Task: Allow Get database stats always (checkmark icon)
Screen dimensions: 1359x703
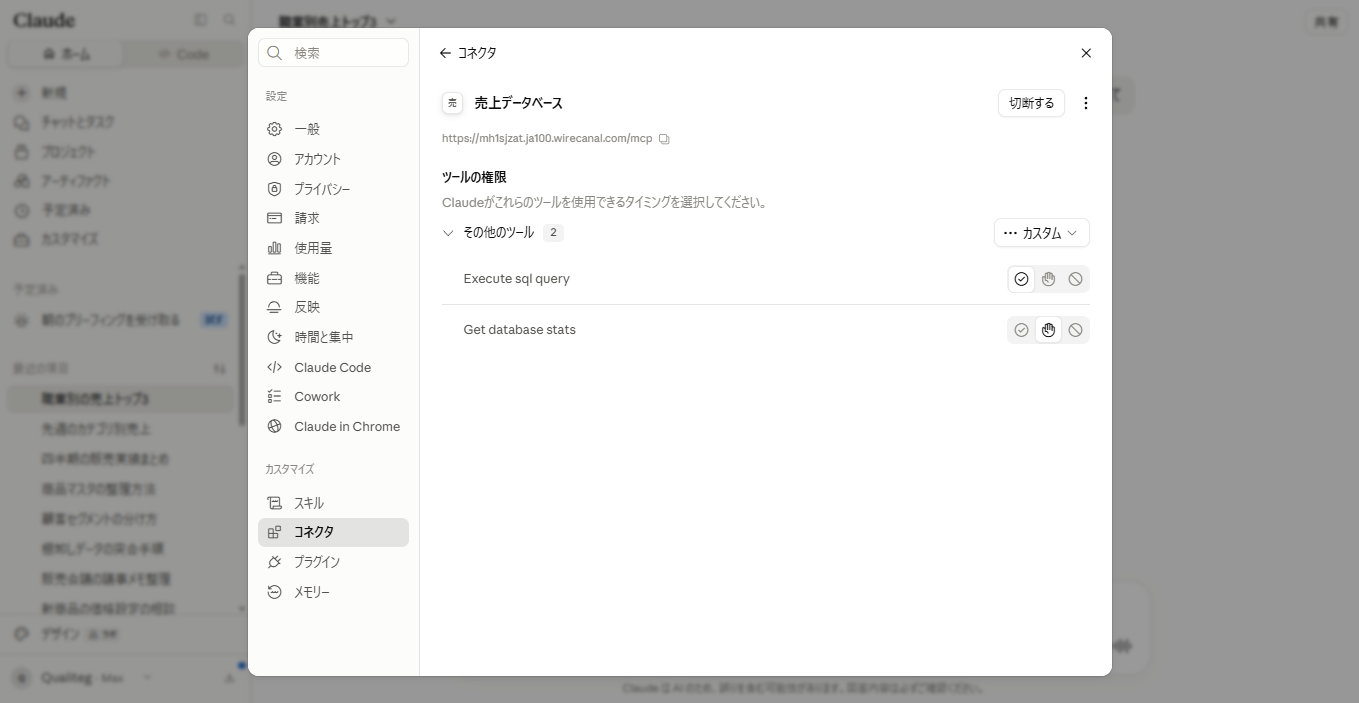Action: 1021,330
